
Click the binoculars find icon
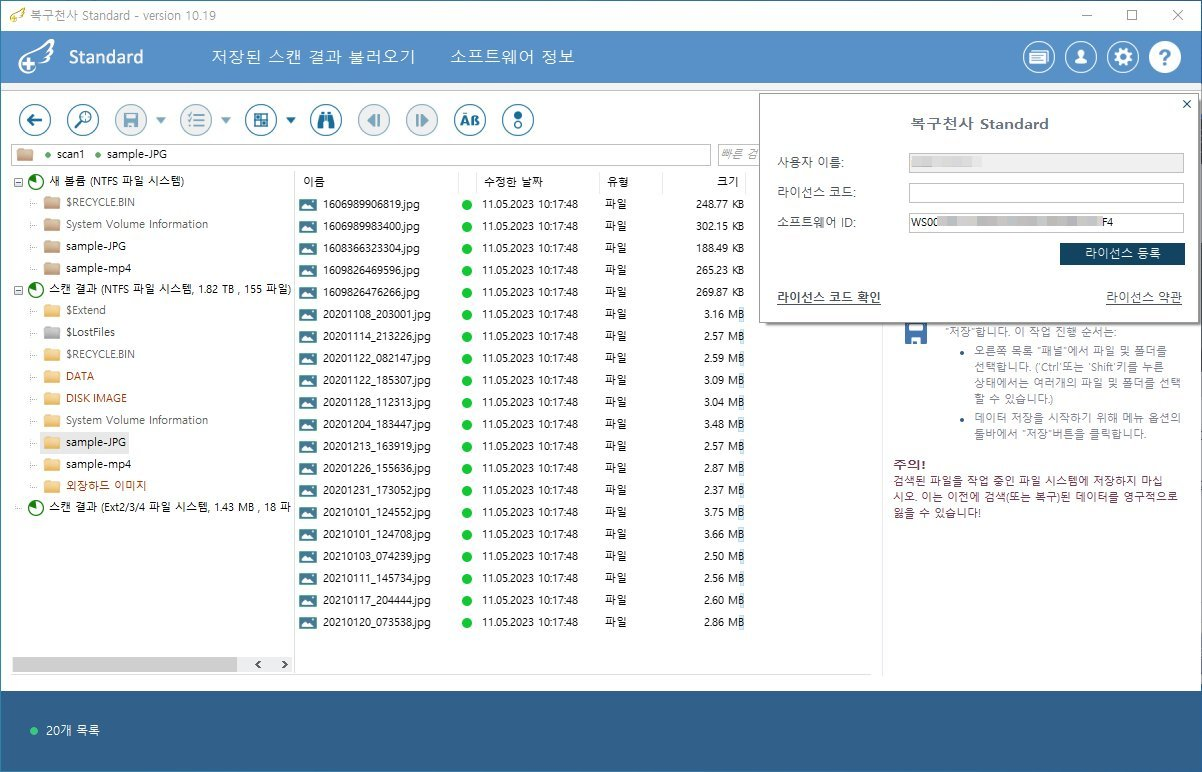click(x=326, y=120)
